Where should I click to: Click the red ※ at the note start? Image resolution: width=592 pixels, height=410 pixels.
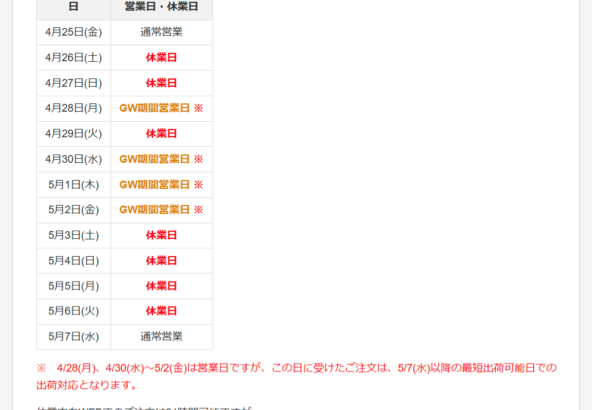click(x=41, y=368)
